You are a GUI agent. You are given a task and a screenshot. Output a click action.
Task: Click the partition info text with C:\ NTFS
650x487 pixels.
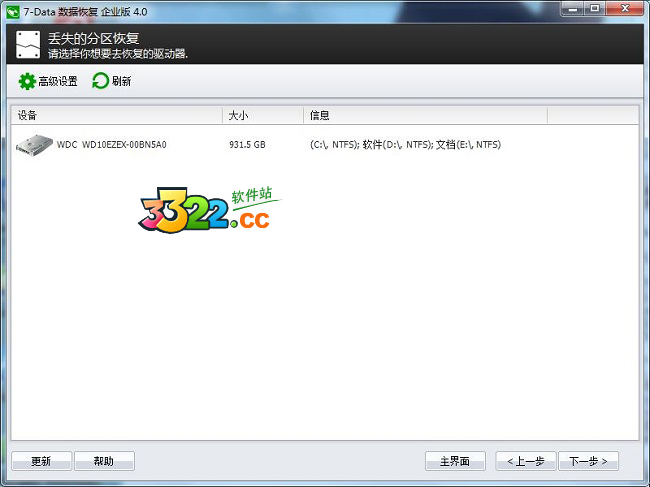tap(405, 145)
